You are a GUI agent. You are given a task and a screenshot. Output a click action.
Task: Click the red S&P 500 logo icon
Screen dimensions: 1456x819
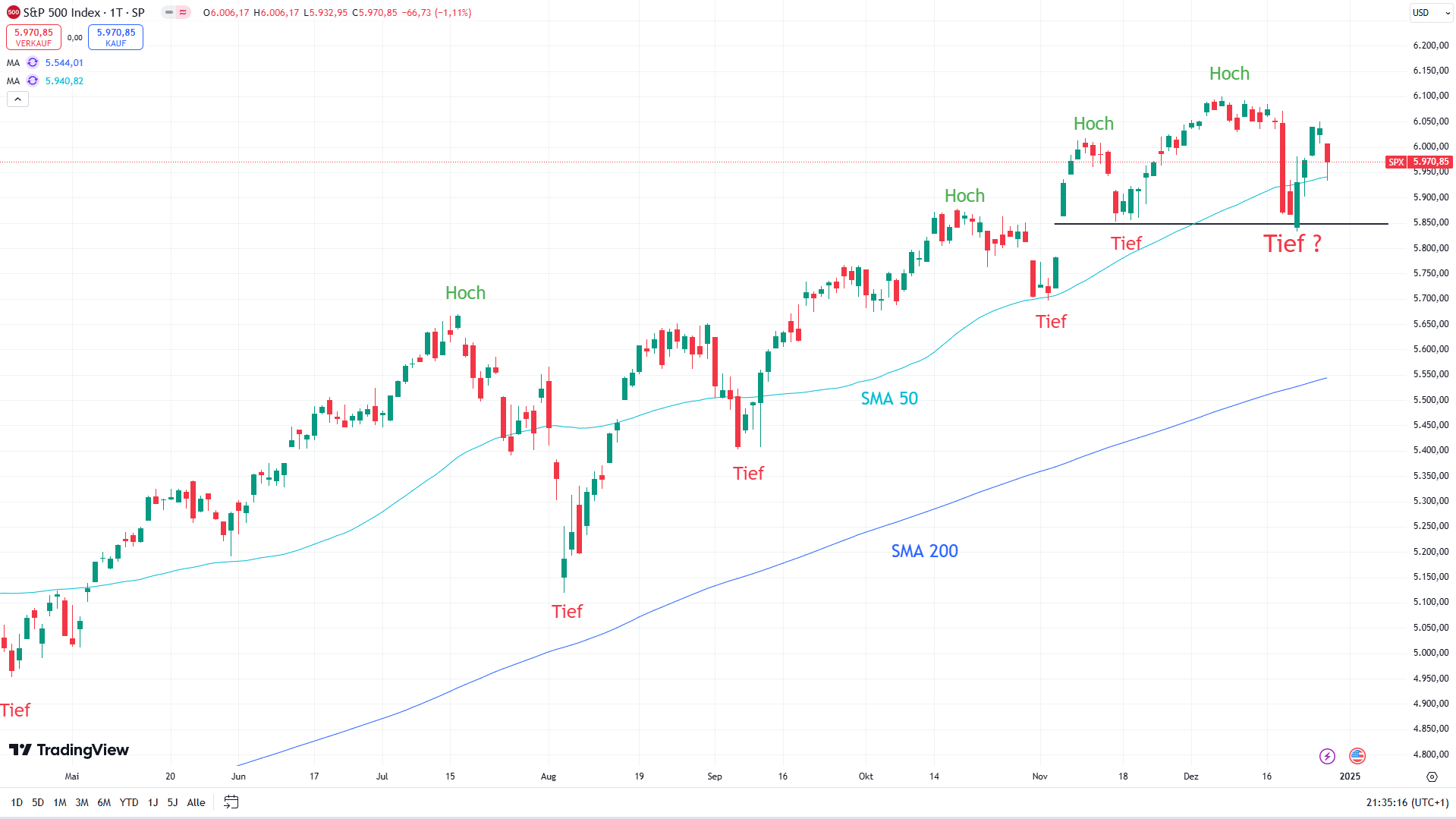(x=13, y=13)
